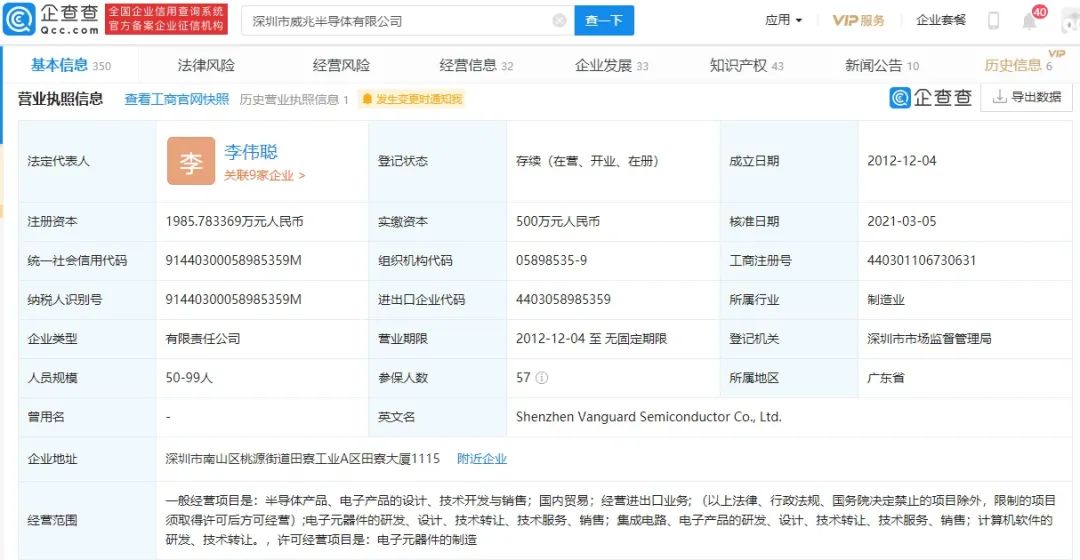This screenshot has width=1080, height=560.
Task: Open the mobile app phone icon
Action: 993,21
